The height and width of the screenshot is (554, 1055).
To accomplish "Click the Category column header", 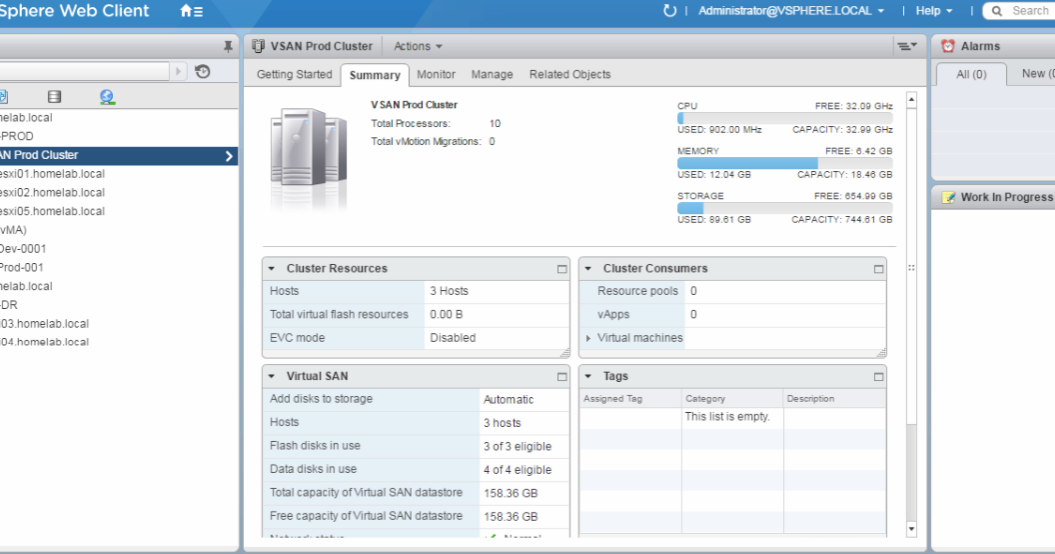I will point(732,399).
